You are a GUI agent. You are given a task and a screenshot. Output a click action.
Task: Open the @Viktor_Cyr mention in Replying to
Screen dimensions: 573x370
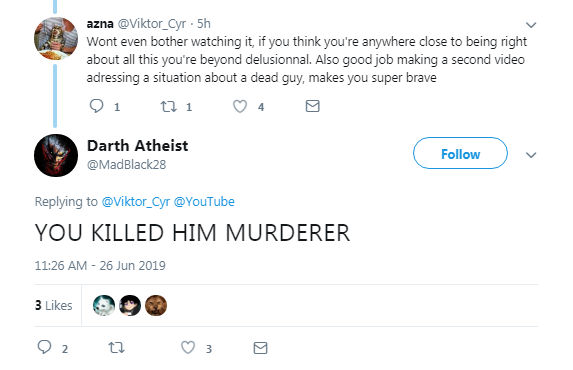(x=136, y=202)
